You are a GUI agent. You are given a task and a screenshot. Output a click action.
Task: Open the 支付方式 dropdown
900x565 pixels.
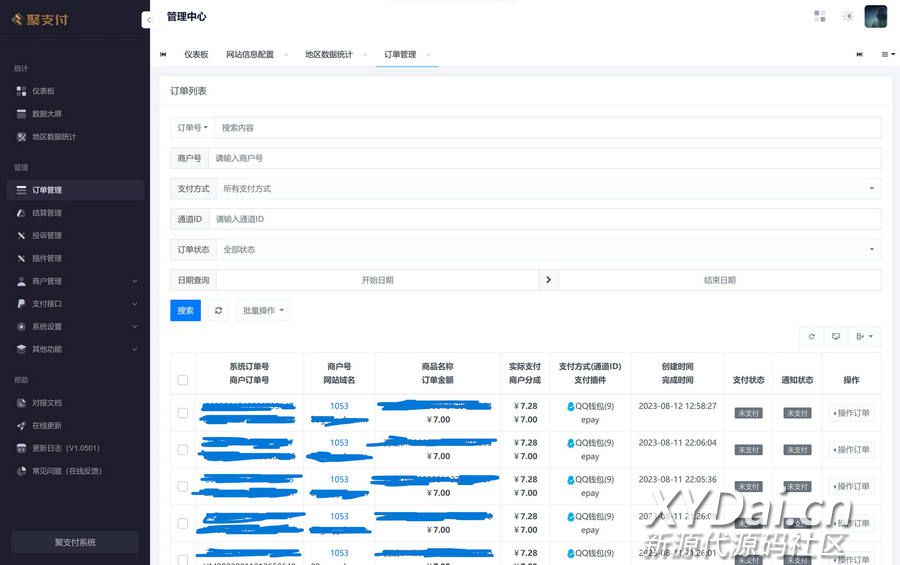[x=548, y=189]
